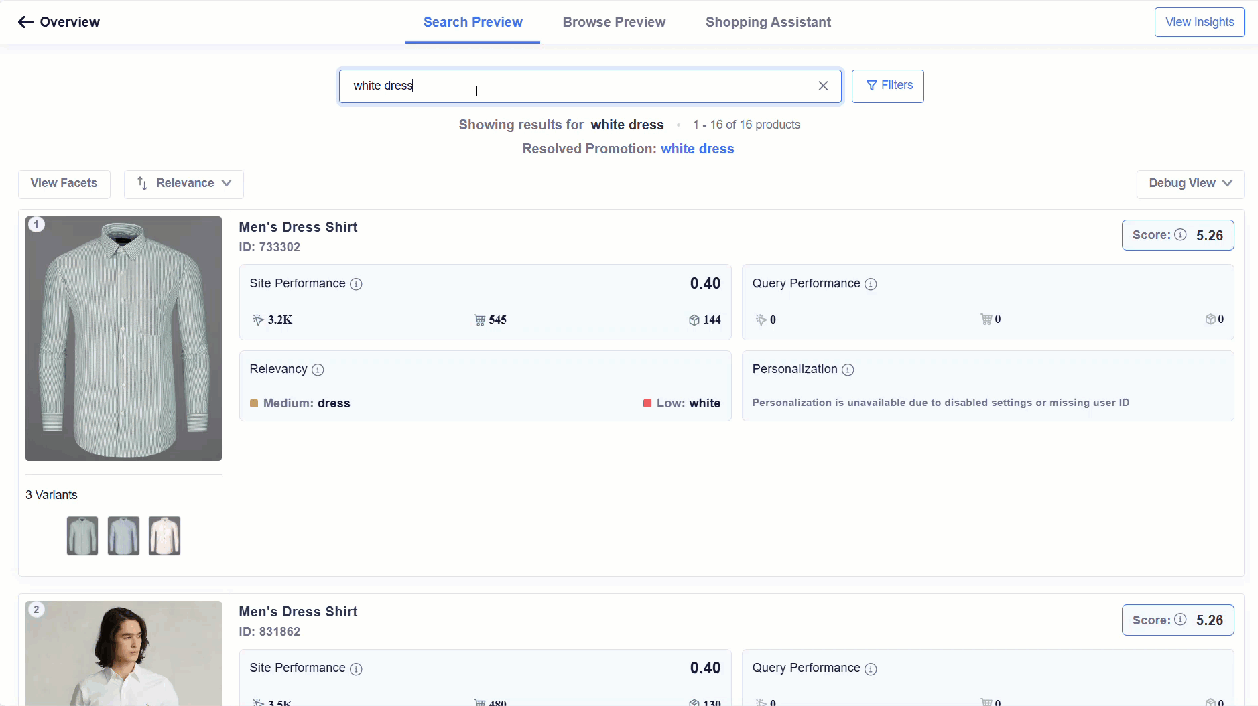Select the blue striped variant thumbnail
Viewport: 1258px width, 706px height.
(x=124, y=536)
